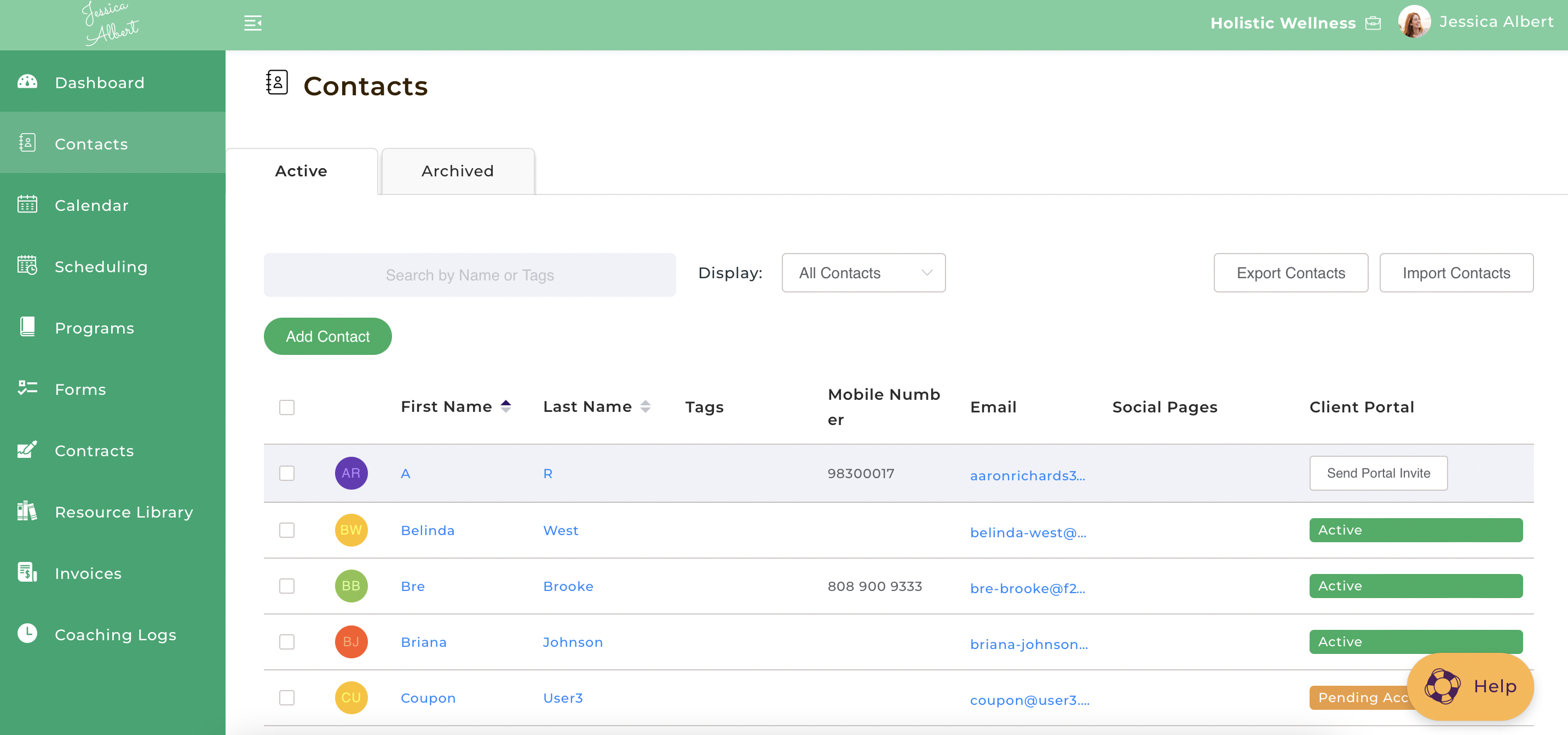The height and width of the screenshot is (735, 1568).
Task: Open the coupon@user3 email link
Action: click(1030, 700)
